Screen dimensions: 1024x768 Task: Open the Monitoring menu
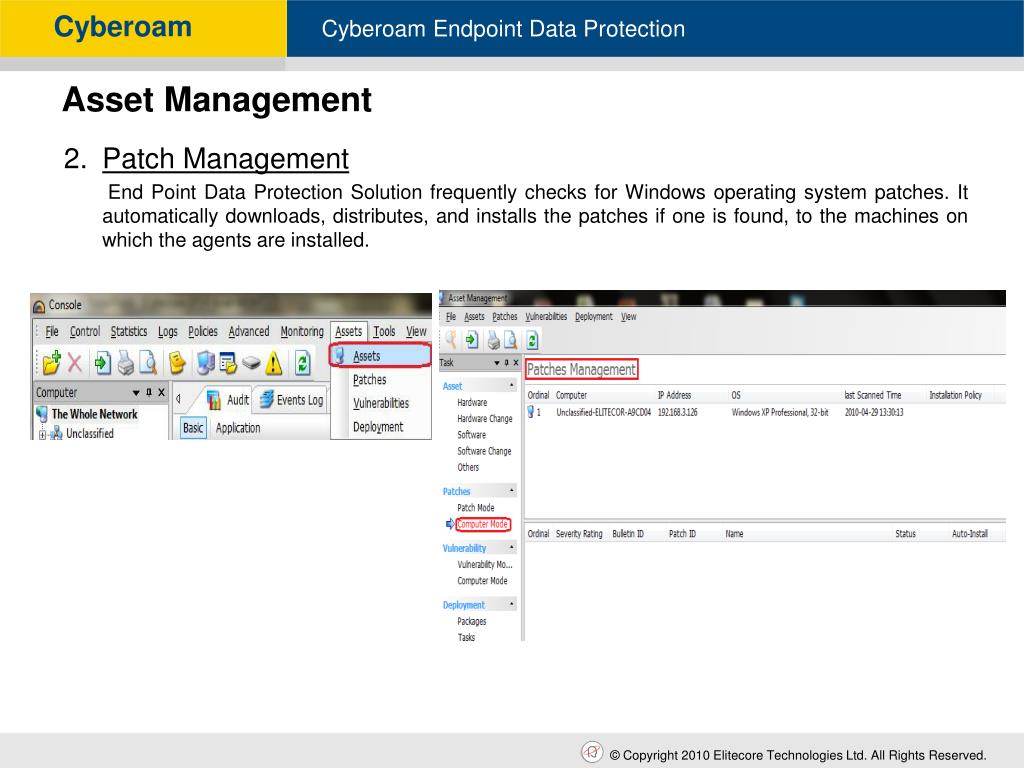coord(302,331)
